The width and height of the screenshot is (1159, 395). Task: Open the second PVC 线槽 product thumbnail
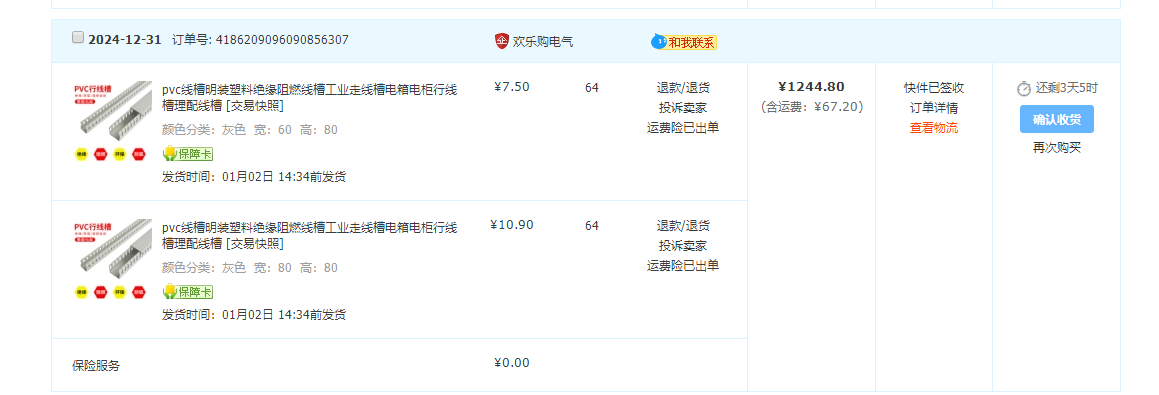(x=112, y=250)
